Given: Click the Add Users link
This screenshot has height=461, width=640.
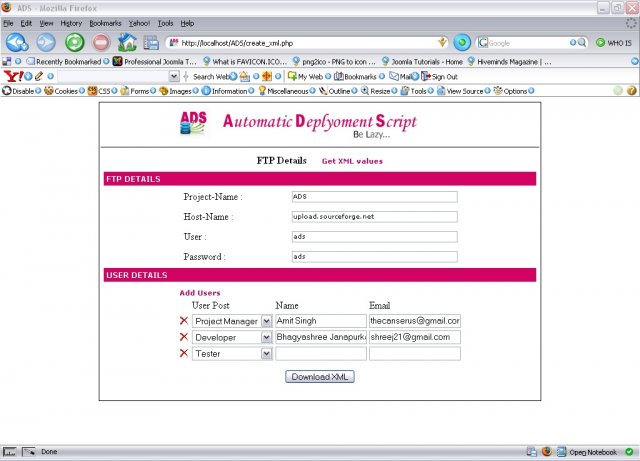Looking at the screenshot, I should pyautogui.click(x=199, y=293).
